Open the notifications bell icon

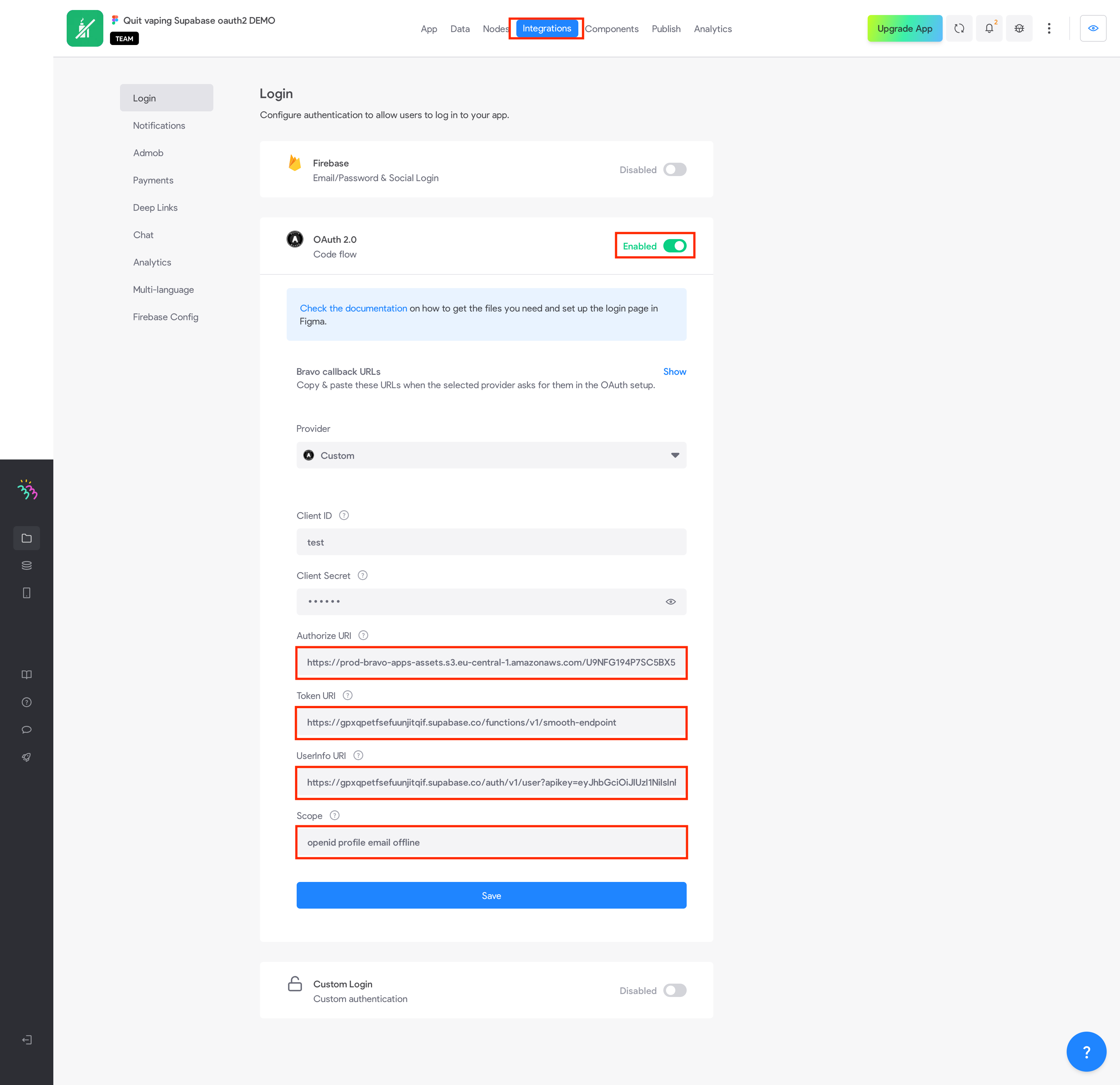(x=989, y=29)
